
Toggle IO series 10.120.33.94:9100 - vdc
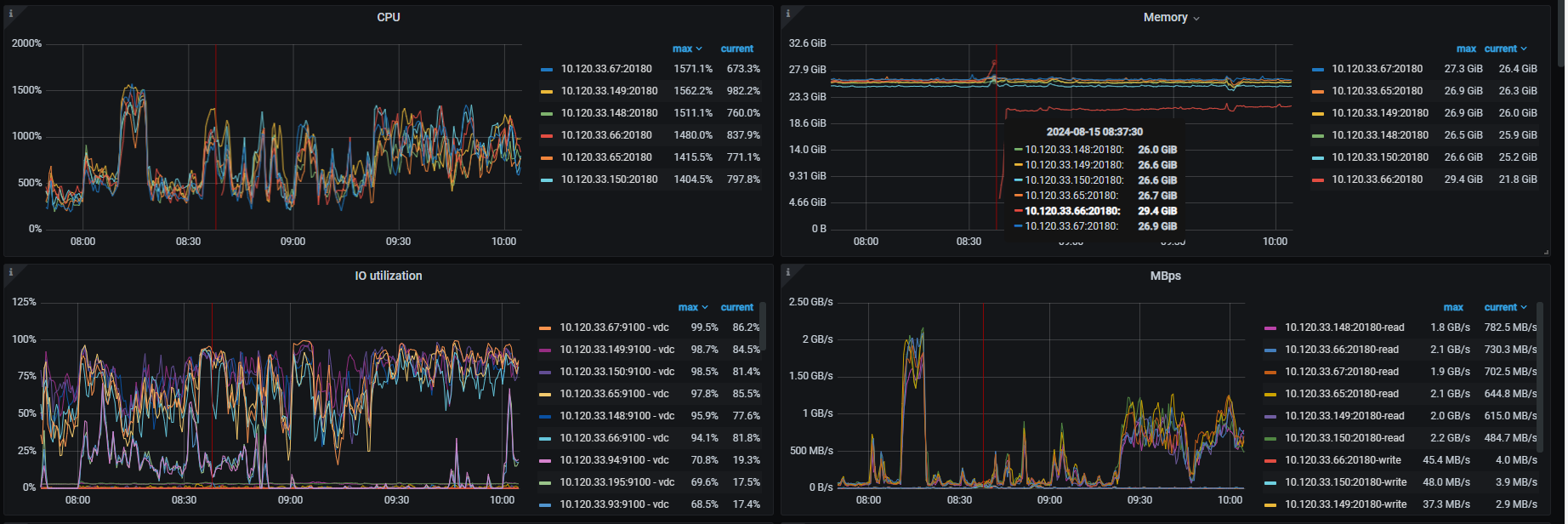point(614,460)
